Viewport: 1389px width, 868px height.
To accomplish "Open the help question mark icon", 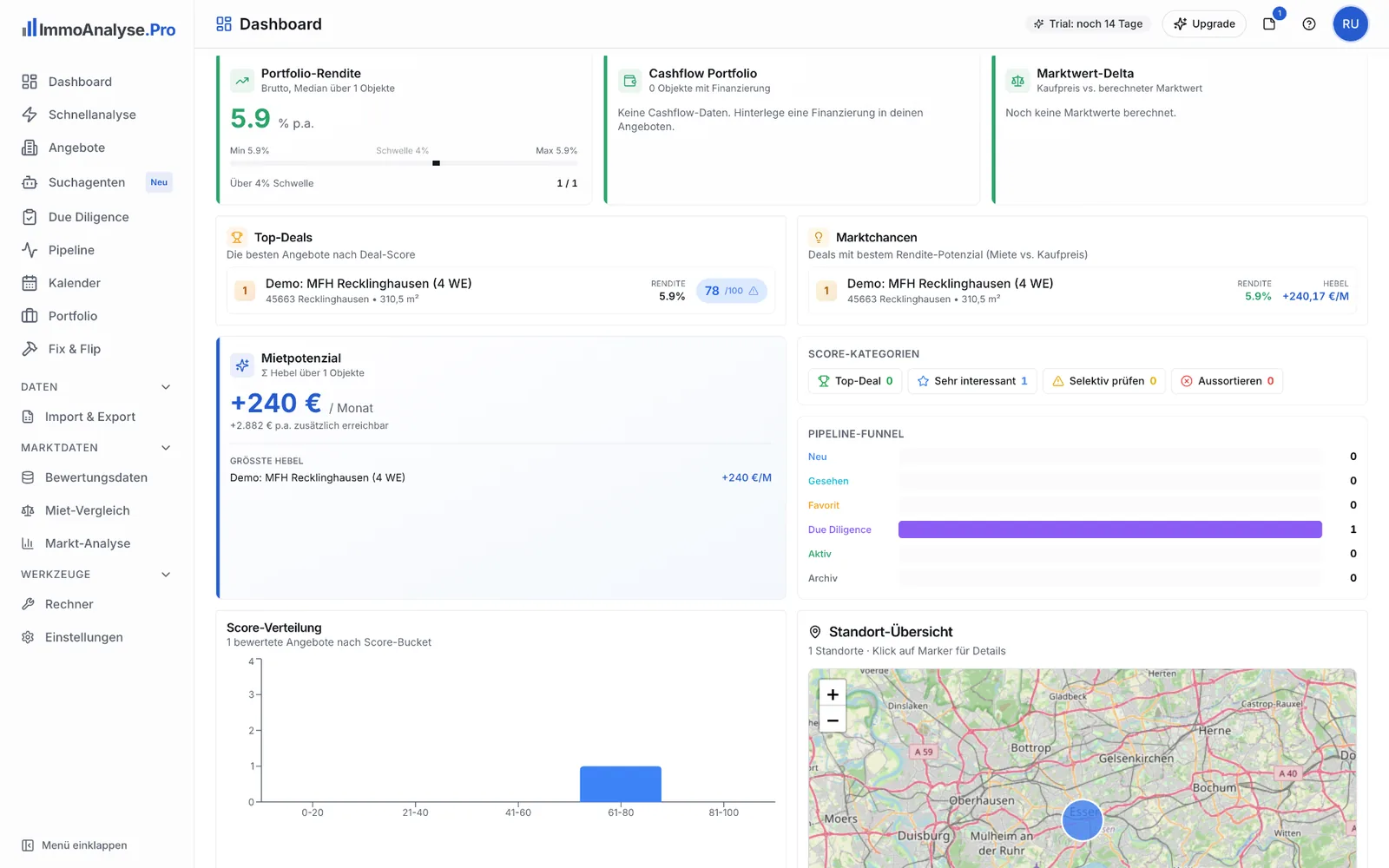I will pos(1309,23).
